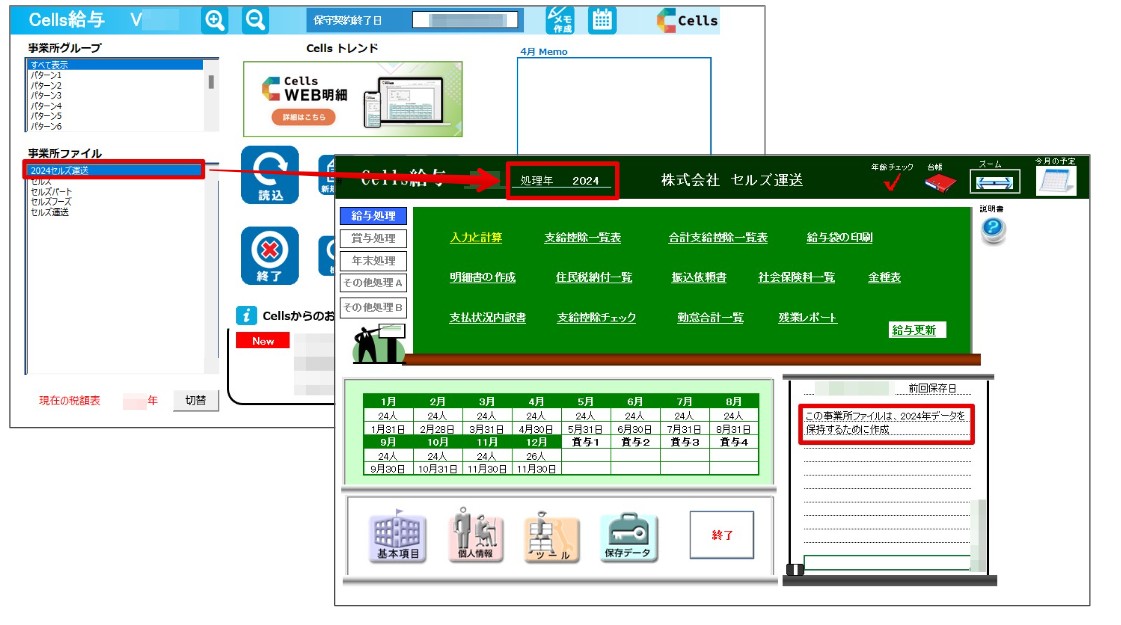This screenshot has height=625, width=1121.
Task: Select パターン6 in the group list
Action: click(x=115, y=126)
